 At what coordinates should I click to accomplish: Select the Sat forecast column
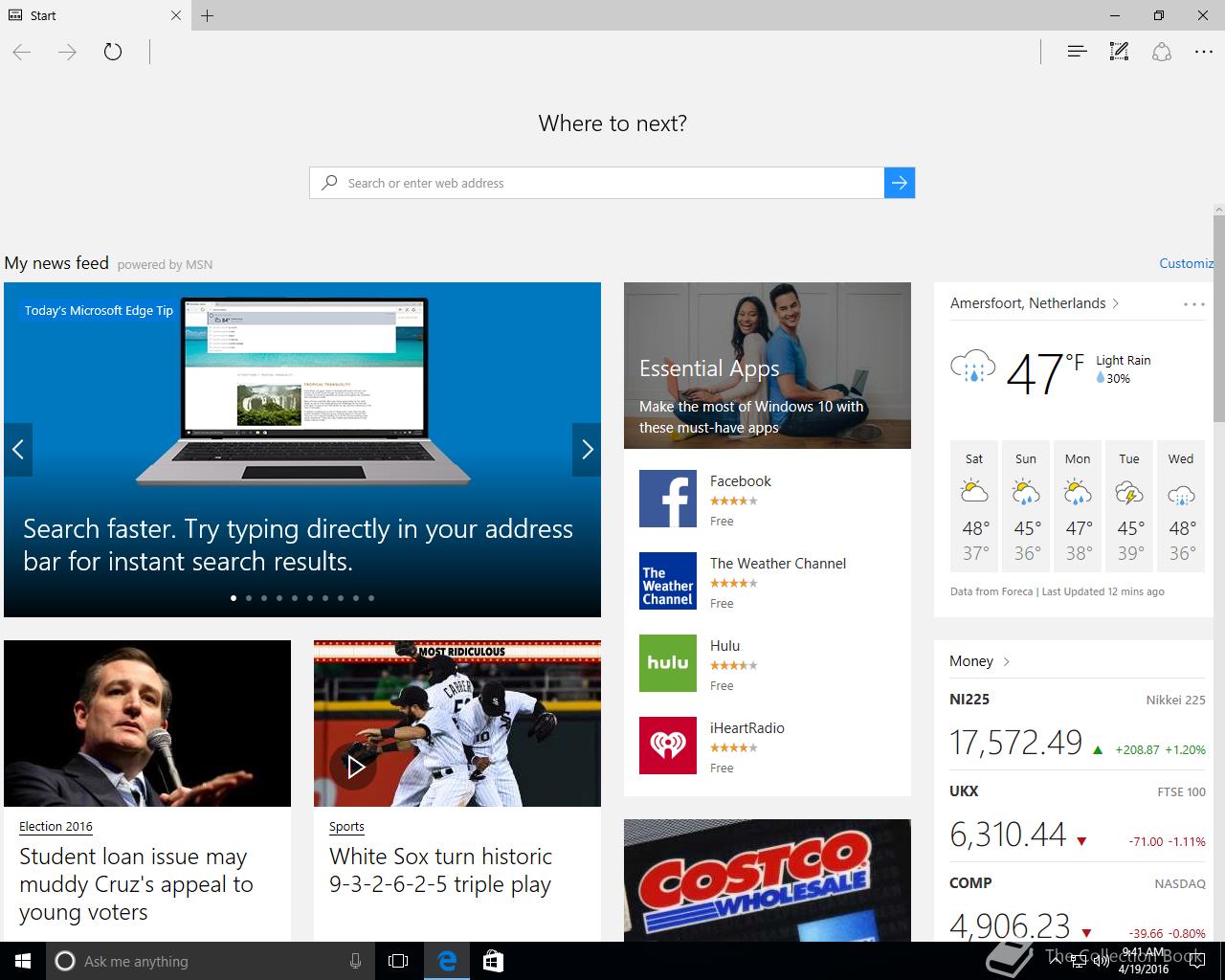click(x=974, y=506)
